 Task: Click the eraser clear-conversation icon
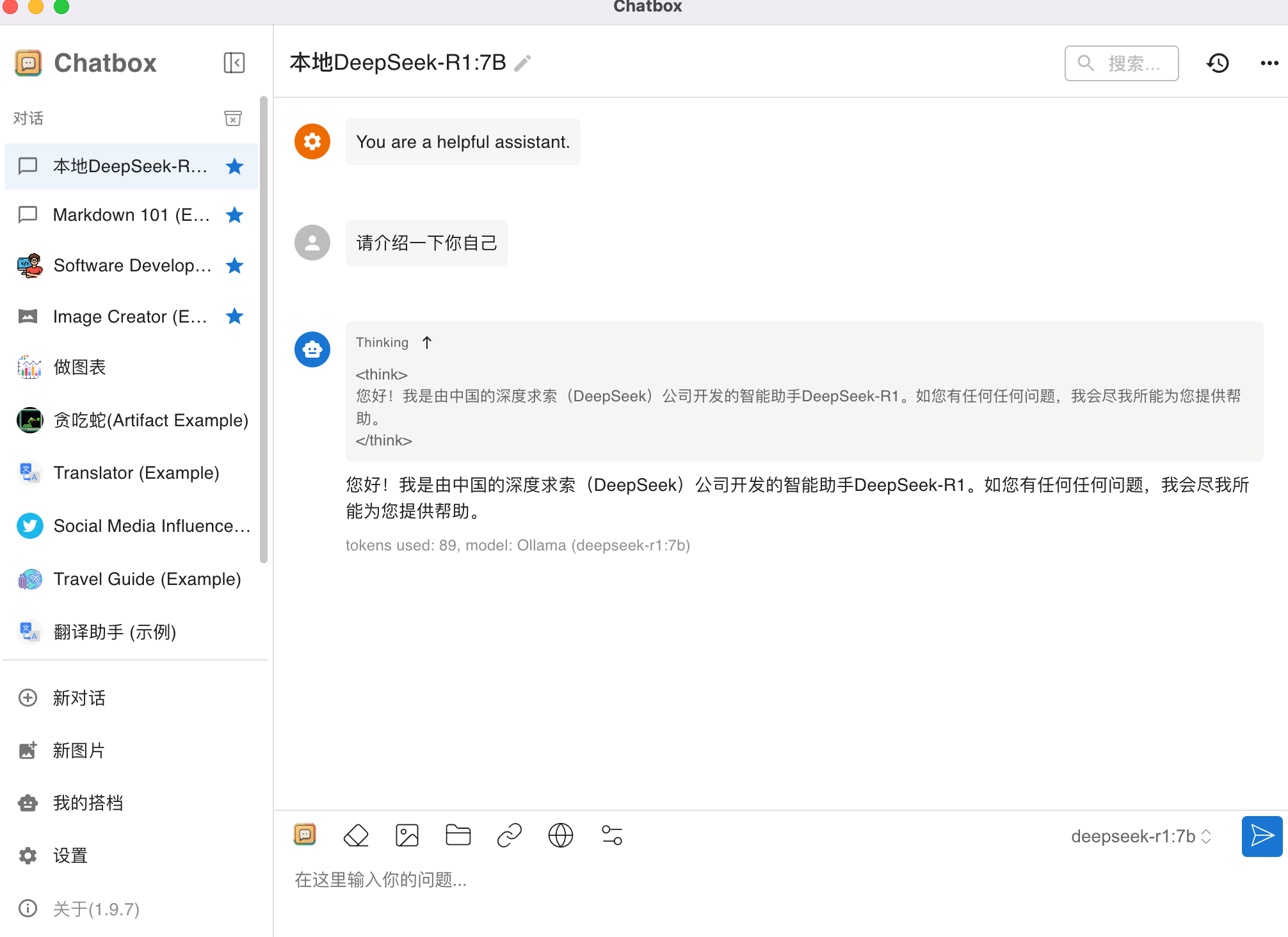pos(356,835)
